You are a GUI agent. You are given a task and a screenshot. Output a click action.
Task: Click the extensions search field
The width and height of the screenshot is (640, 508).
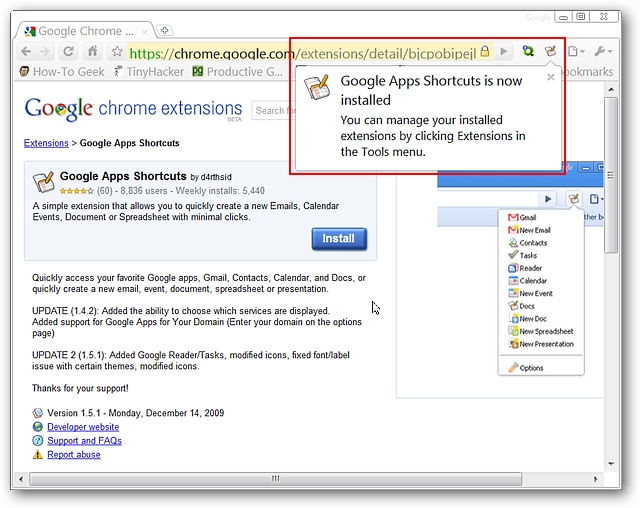point(273,111)
